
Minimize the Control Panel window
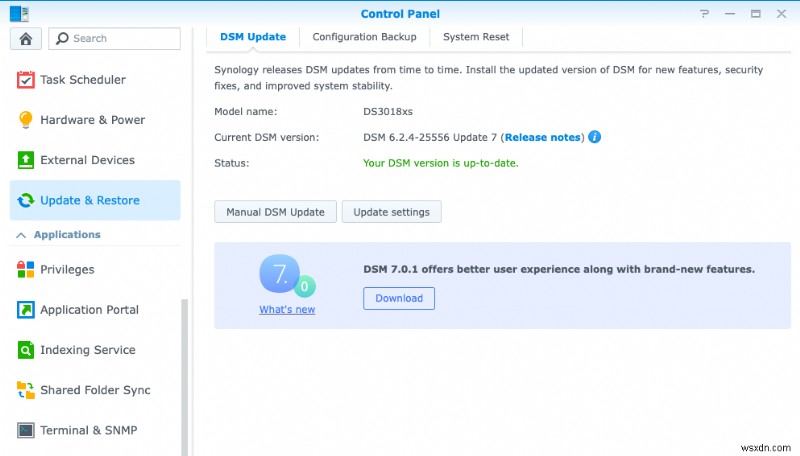tap(730, 14)
